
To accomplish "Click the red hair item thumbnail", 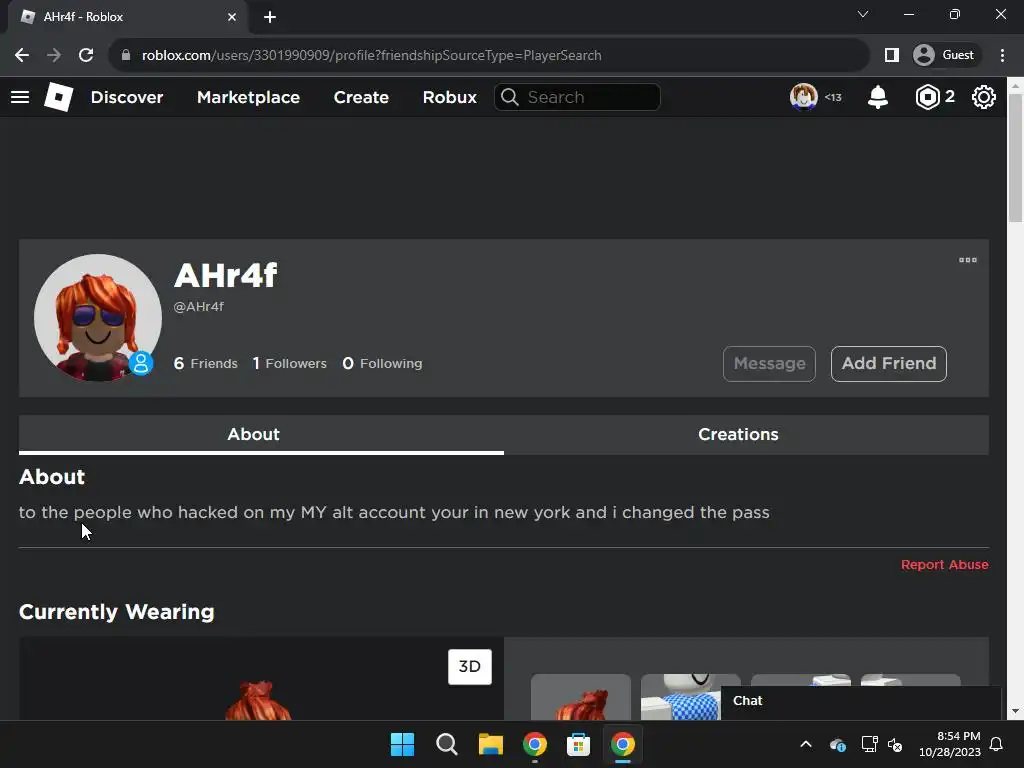I will (581, 697).
